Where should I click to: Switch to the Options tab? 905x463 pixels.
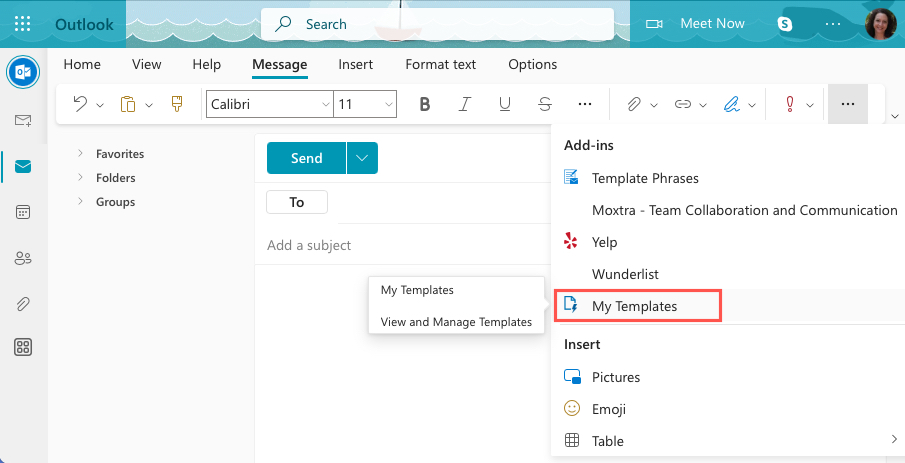tap(533, 64)
